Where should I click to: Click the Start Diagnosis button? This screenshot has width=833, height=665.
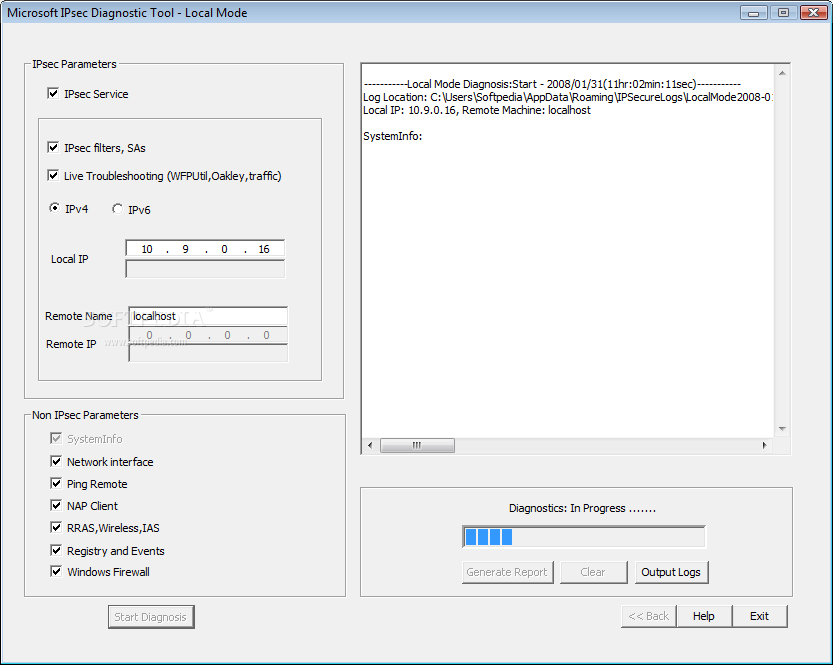point(151,617)
